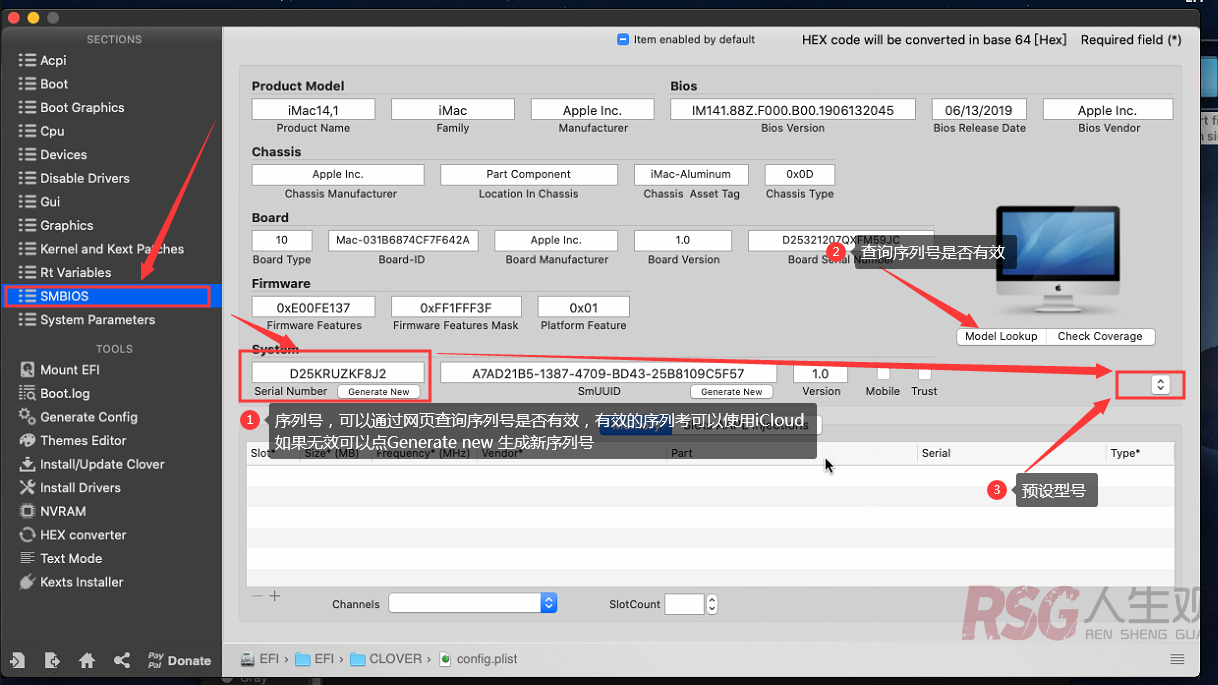Open the list icon at path bar's right
This screenshot has height=685, width=1218.
1177,659
